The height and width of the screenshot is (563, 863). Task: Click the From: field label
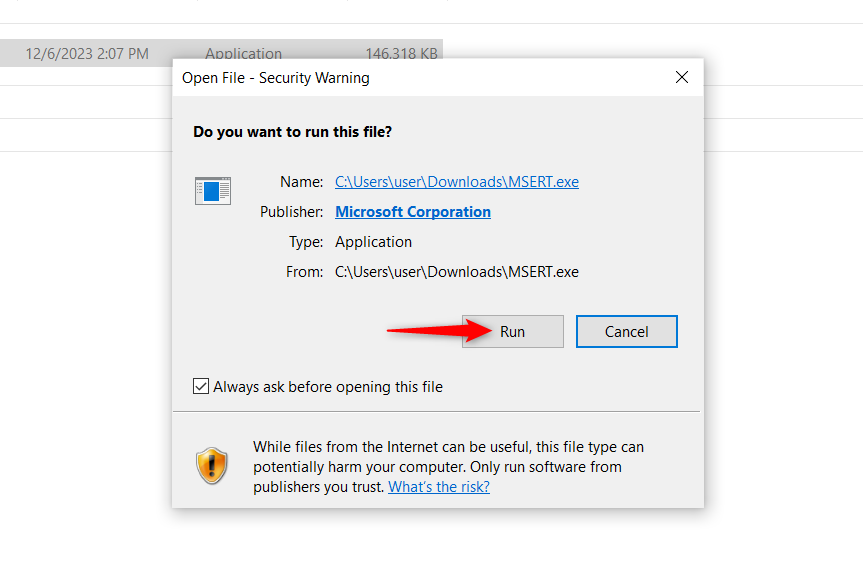coord(303,271)
